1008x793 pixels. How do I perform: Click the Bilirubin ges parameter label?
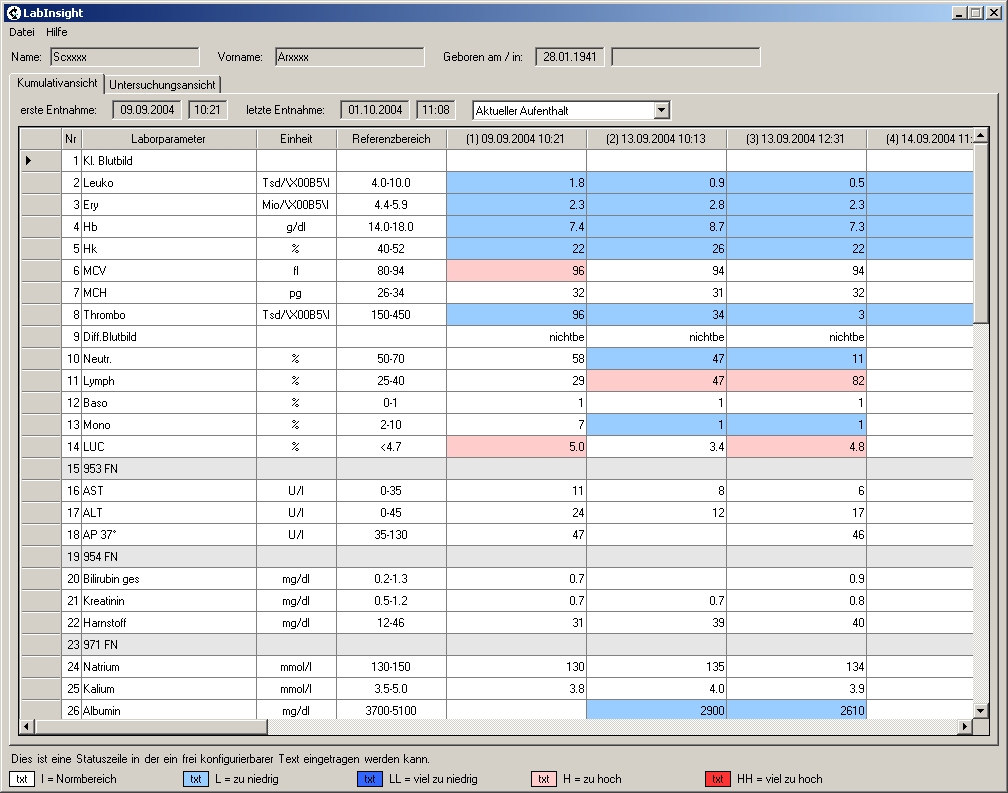(x=169, y=578)
